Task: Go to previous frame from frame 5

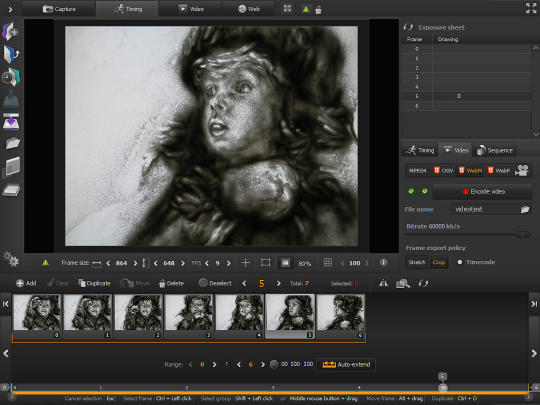Action: click(x=244, y=283)
